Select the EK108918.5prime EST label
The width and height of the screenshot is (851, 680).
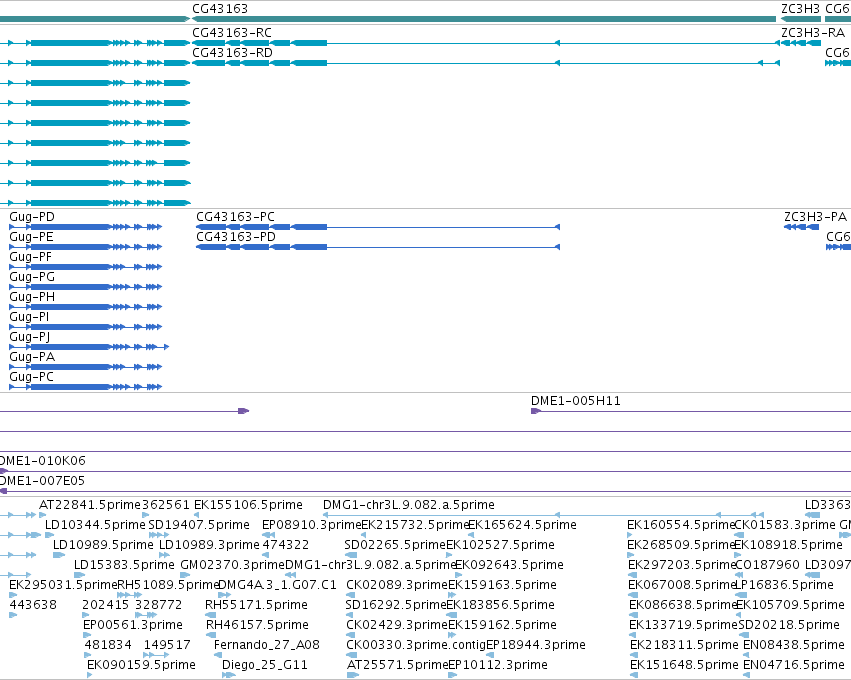click(788, 545)
